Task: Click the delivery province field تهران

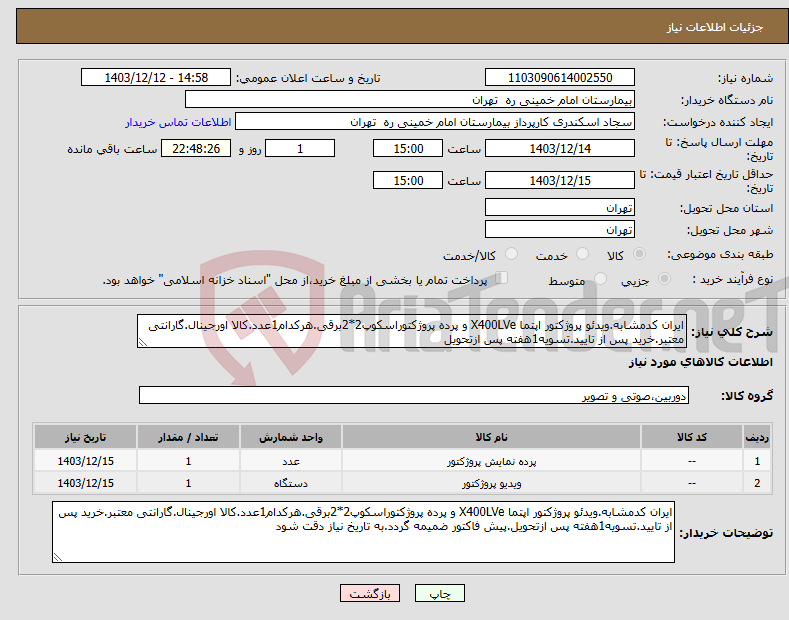Action: tap(560, 207)
